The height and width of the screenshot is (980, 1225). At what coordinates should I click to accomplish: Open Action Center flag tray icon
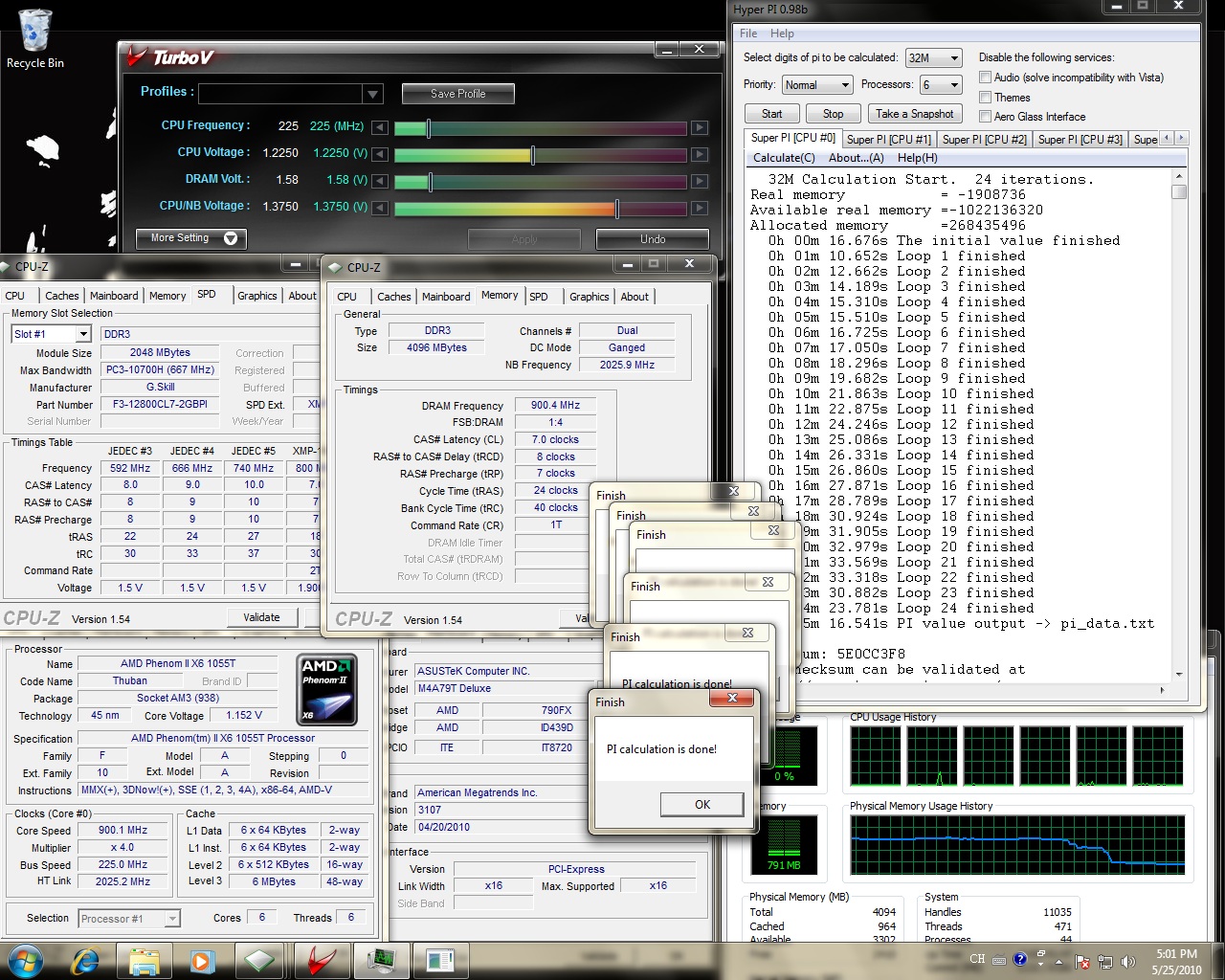click(x=1082, y=961)
